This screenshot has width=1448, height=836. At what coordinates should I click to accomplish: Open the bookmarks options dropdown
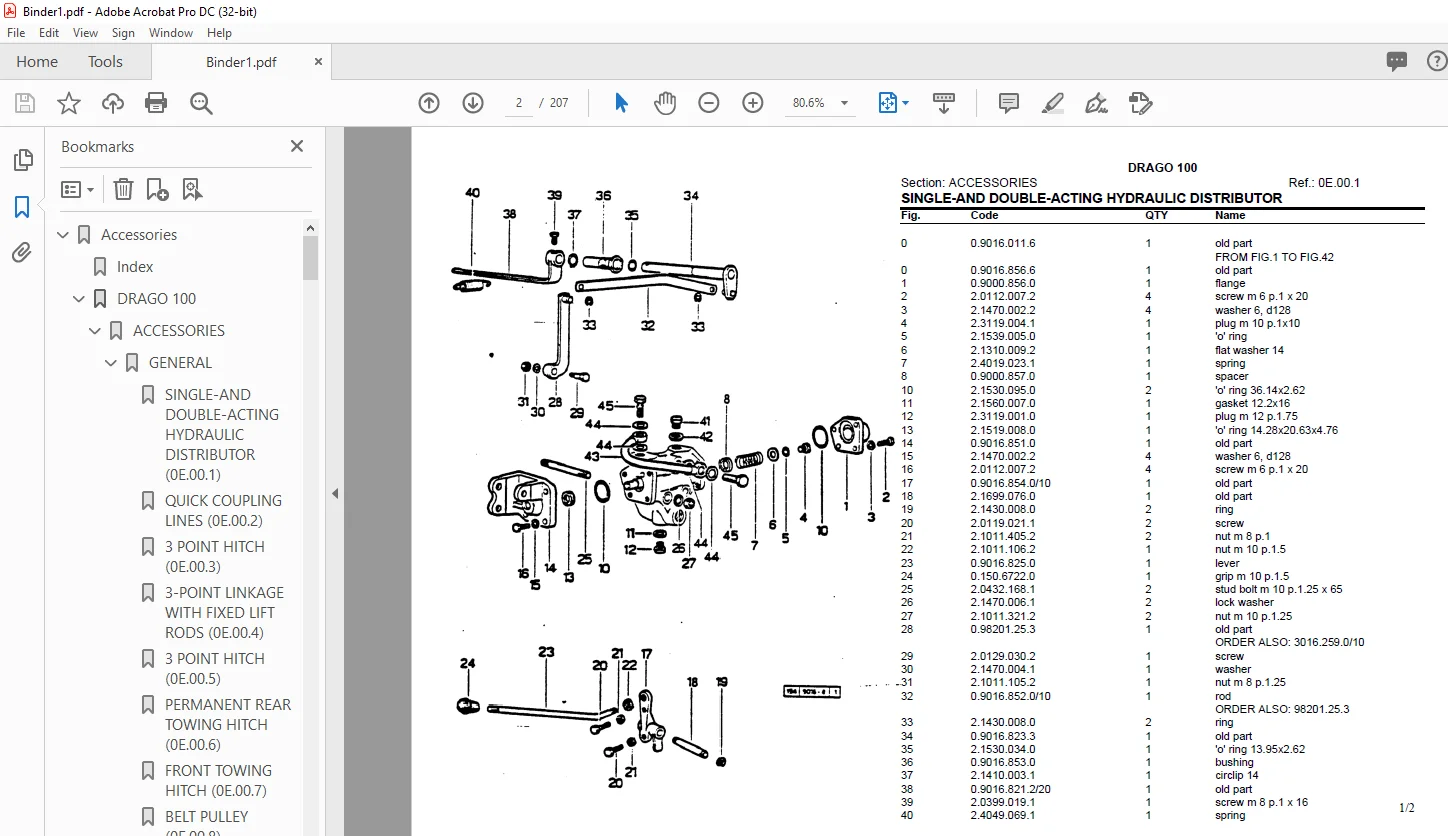click(77, 189)
